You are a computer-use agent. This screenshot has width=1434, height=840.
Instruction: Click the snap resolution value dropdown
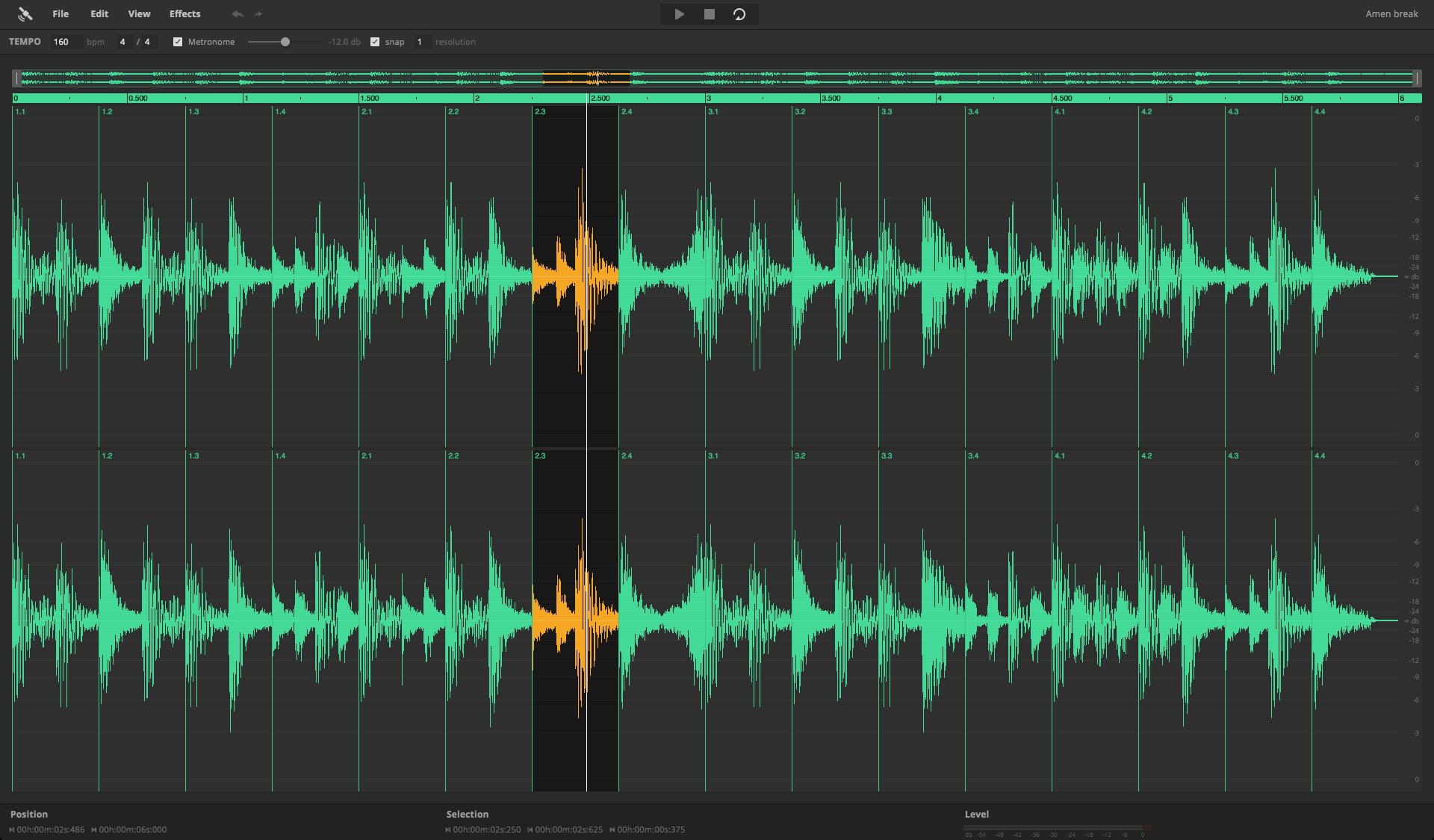[x=420, y=42]
